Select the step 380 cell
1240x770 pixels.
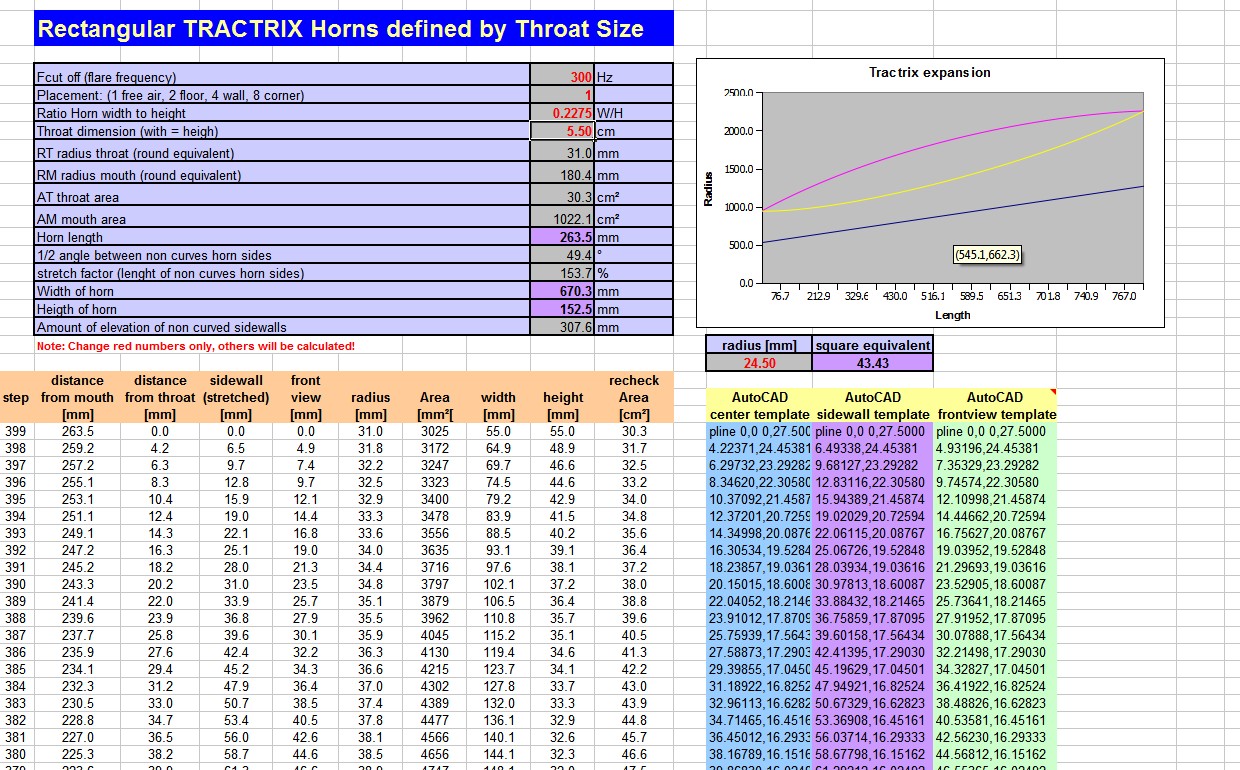point(16,754)
